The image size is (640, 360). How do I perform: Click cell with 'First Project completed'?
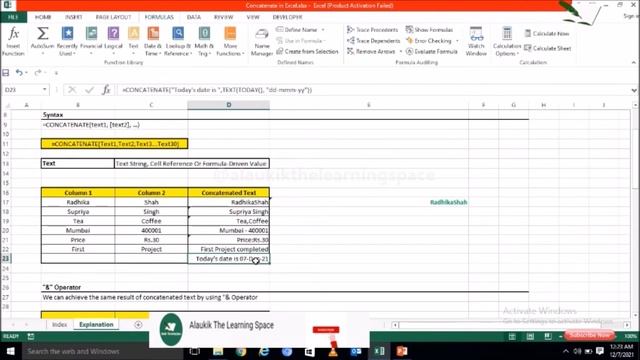click(x=229, y=249)
